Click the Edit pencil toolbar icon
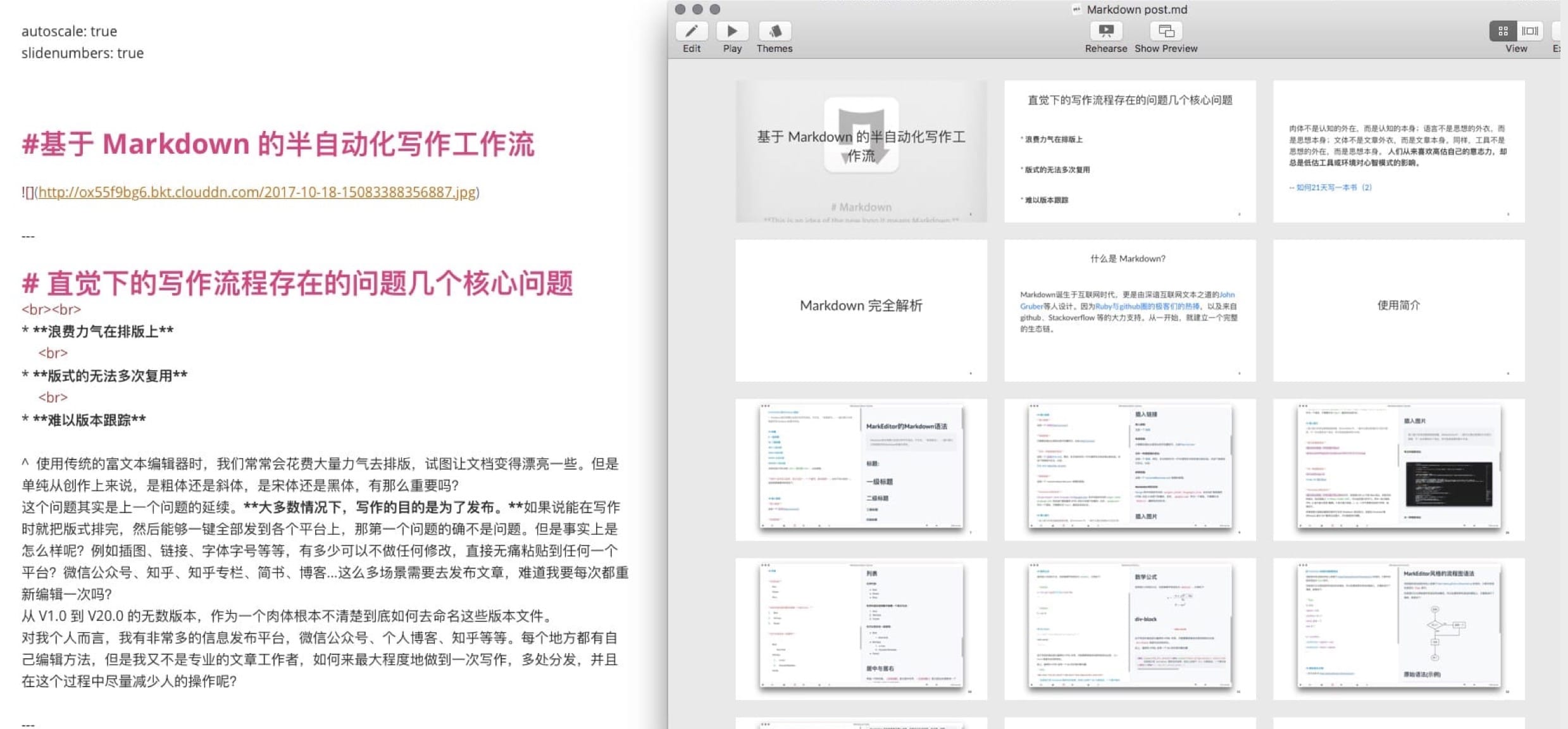 [x=691, y=31]
